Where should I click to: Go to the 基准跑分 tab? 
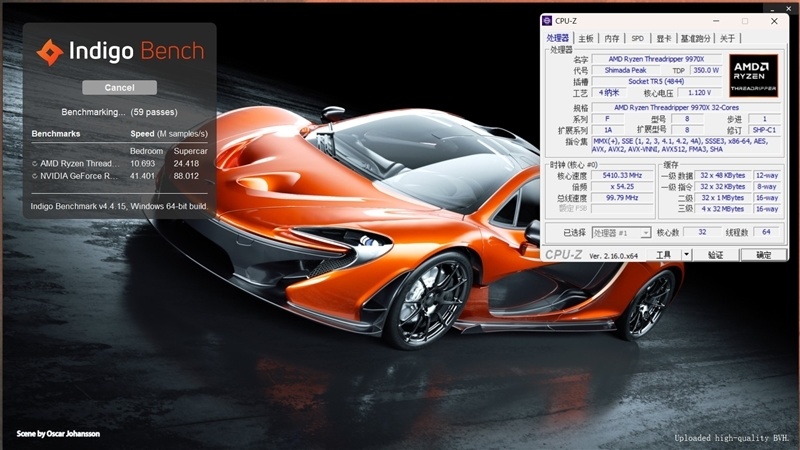[696, 38]
